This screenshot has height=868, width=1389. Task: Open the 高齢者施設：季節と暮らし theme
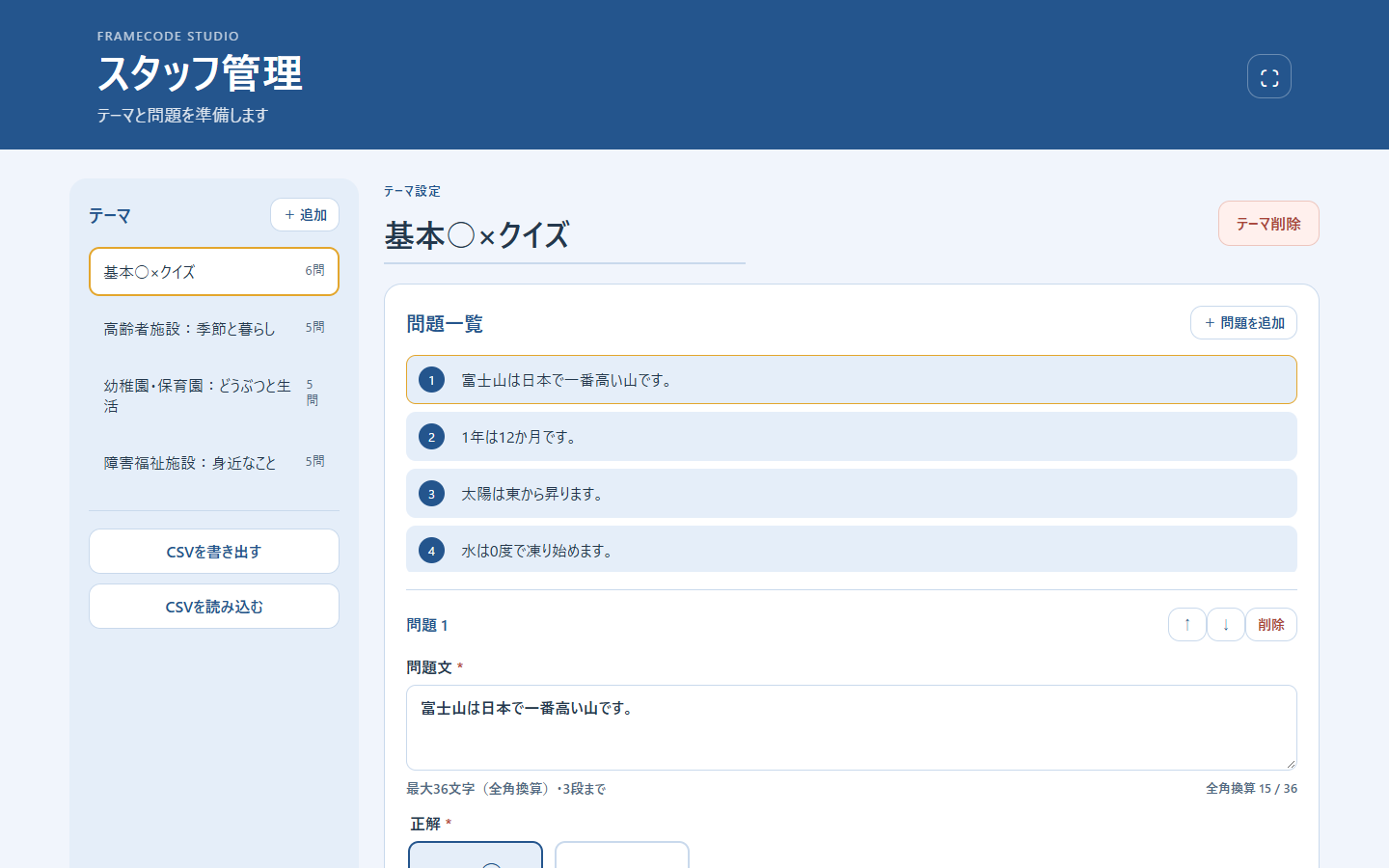pos(214,329)
